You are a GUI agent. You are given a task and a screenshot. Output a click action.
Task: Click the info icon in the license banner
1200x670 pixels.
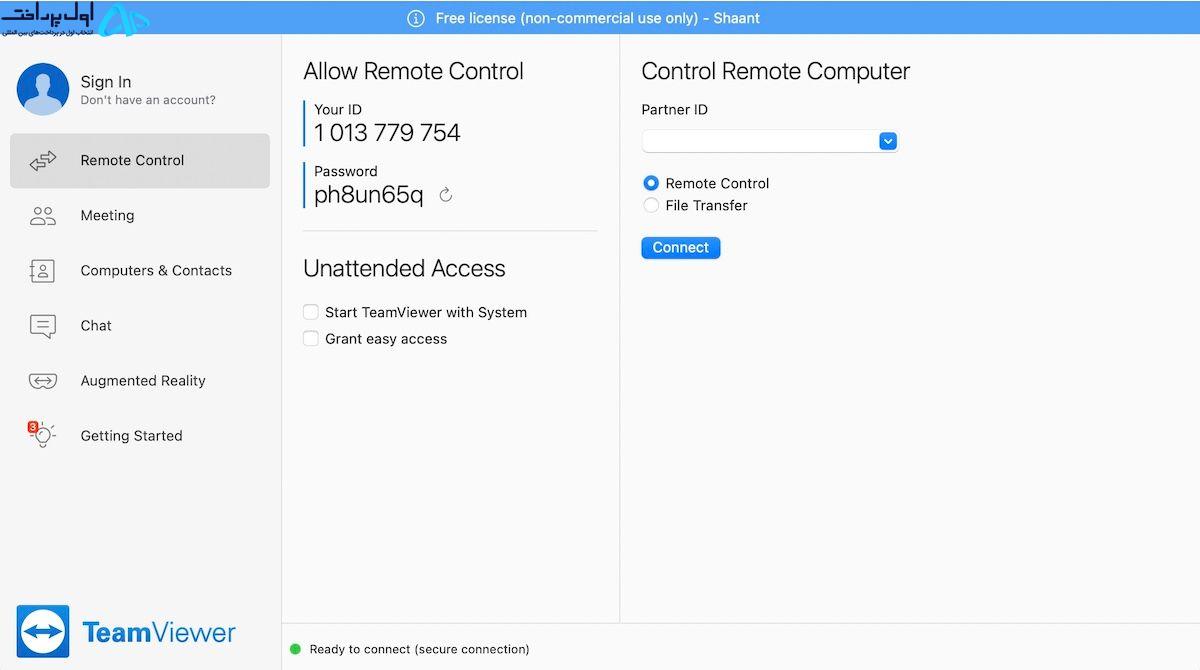(x=416, y=18)
